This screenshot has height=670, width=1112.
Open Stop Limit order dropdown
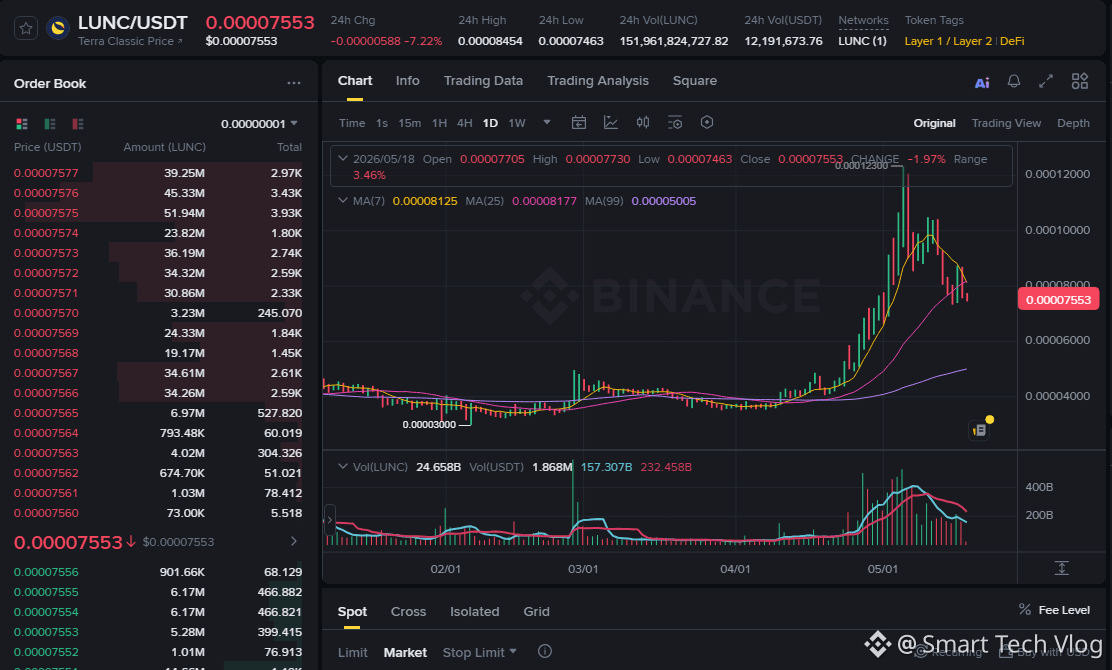pos(479,652)
